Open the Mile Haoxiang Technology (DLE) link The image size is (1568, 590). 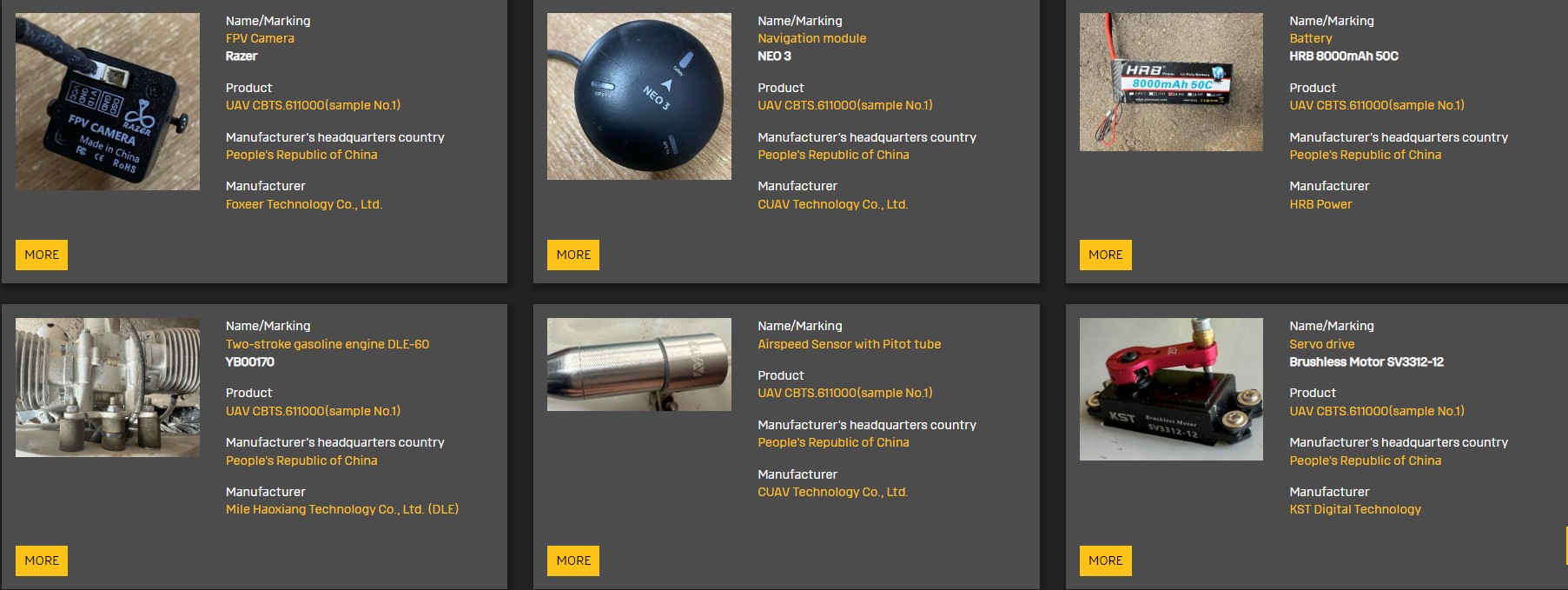pos(342,509)
